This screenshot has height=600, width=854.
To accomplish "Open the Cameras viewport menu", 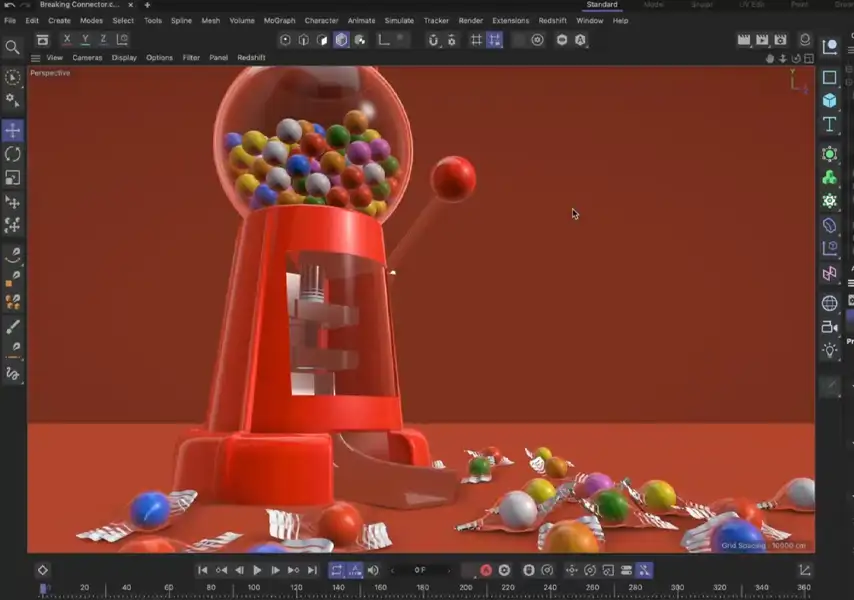I will click(x=87, y=57).
